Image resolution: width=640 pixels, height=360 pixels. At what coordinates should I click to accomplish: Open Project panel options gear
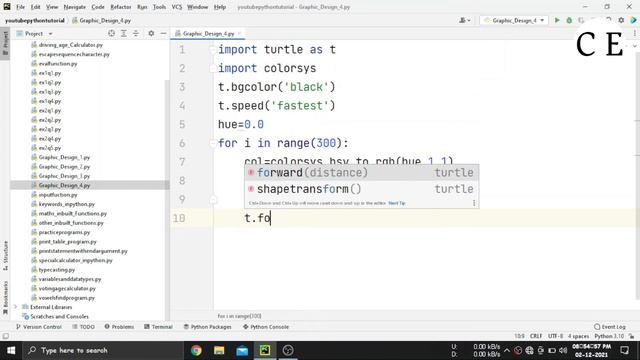[x=151, y=33]
